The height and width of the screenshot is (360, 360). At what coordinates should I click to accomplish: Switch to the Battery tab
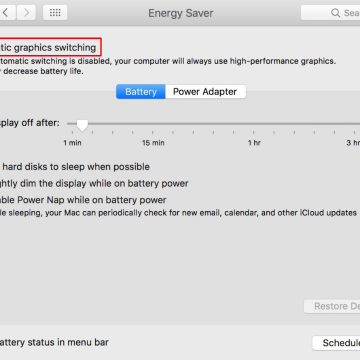coord(141,92)
